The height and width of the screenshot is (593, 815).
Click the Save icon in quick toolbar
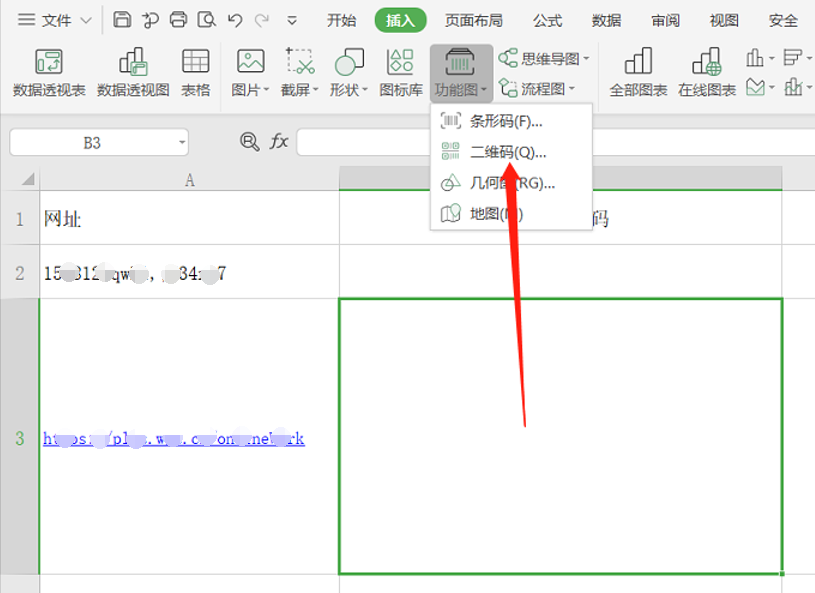pyautogui.click(x=122, y=20)
